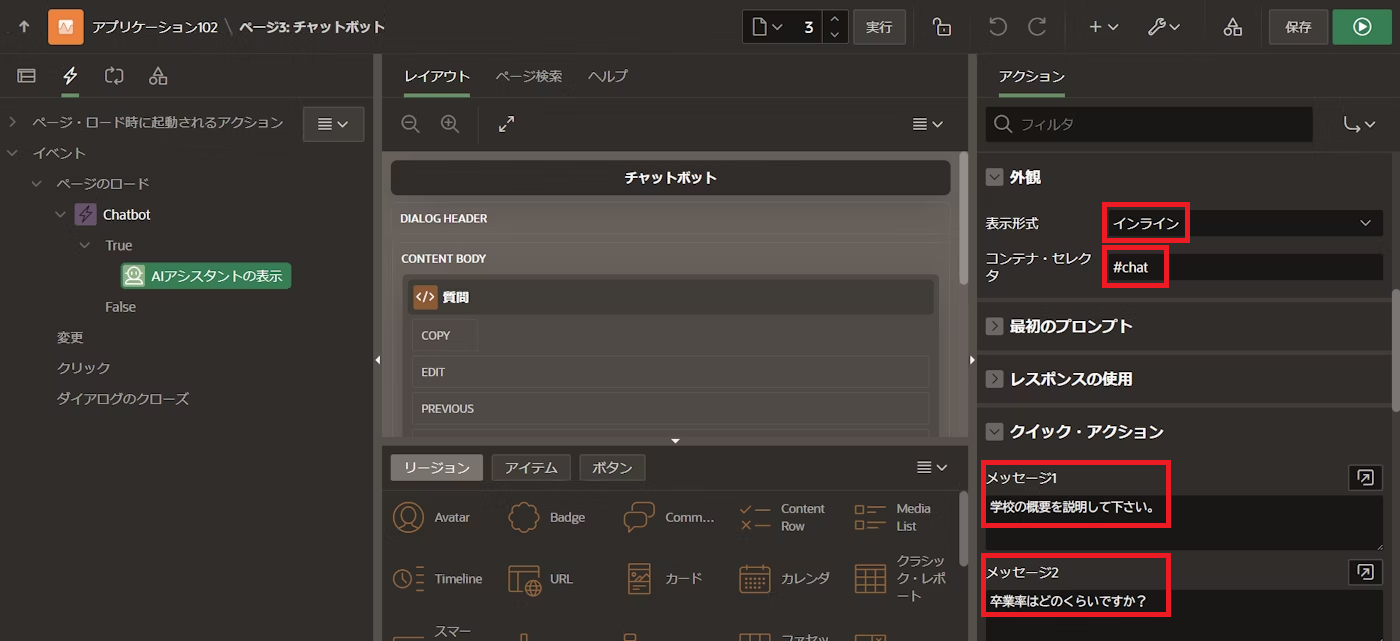Select the 変更 event node
Image resolution: width=1400 pixels, height=641 pixels.
(x=70, y=338)
